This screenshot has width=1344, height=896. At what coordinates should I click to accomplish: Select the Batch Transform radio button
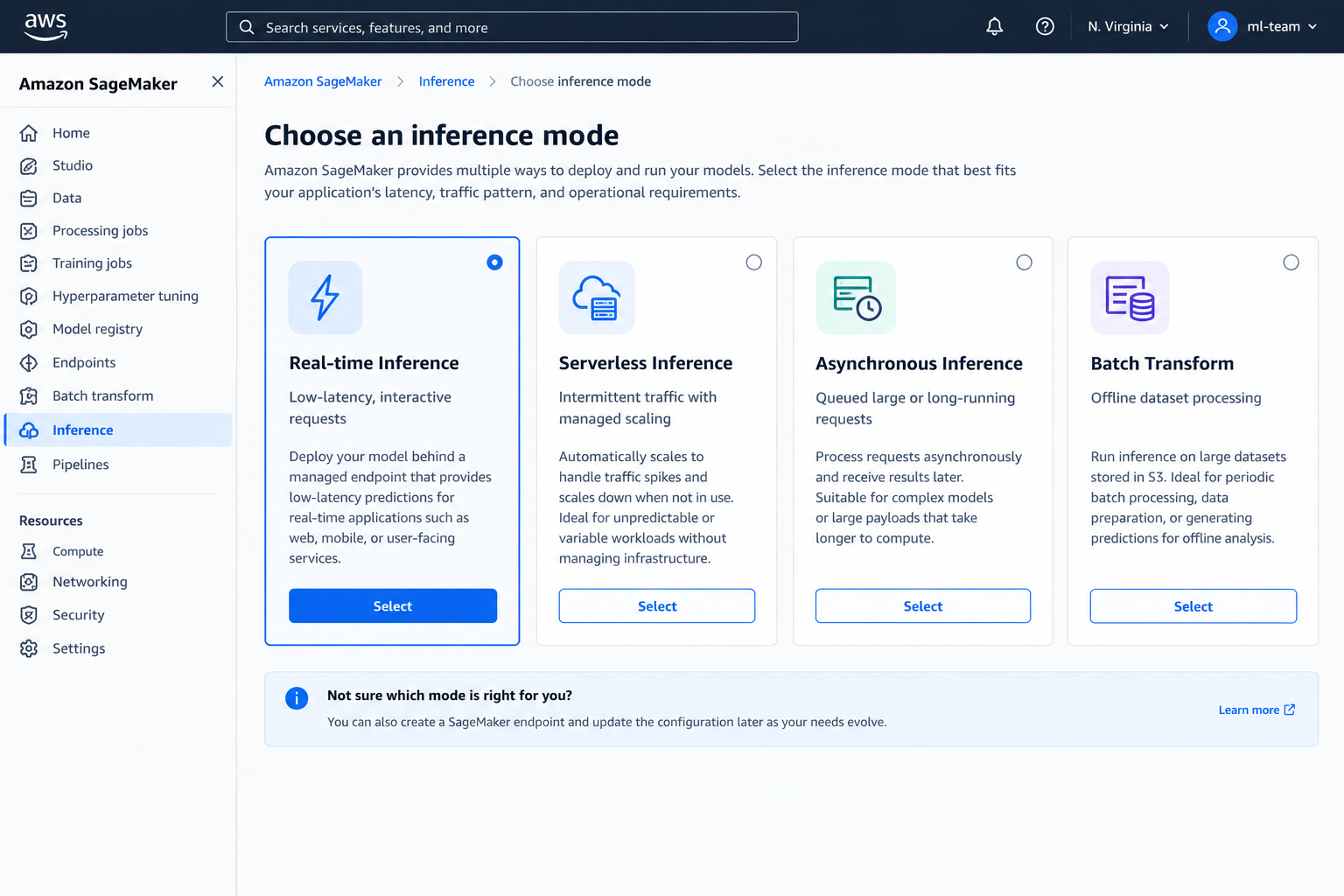point(1291,262)
